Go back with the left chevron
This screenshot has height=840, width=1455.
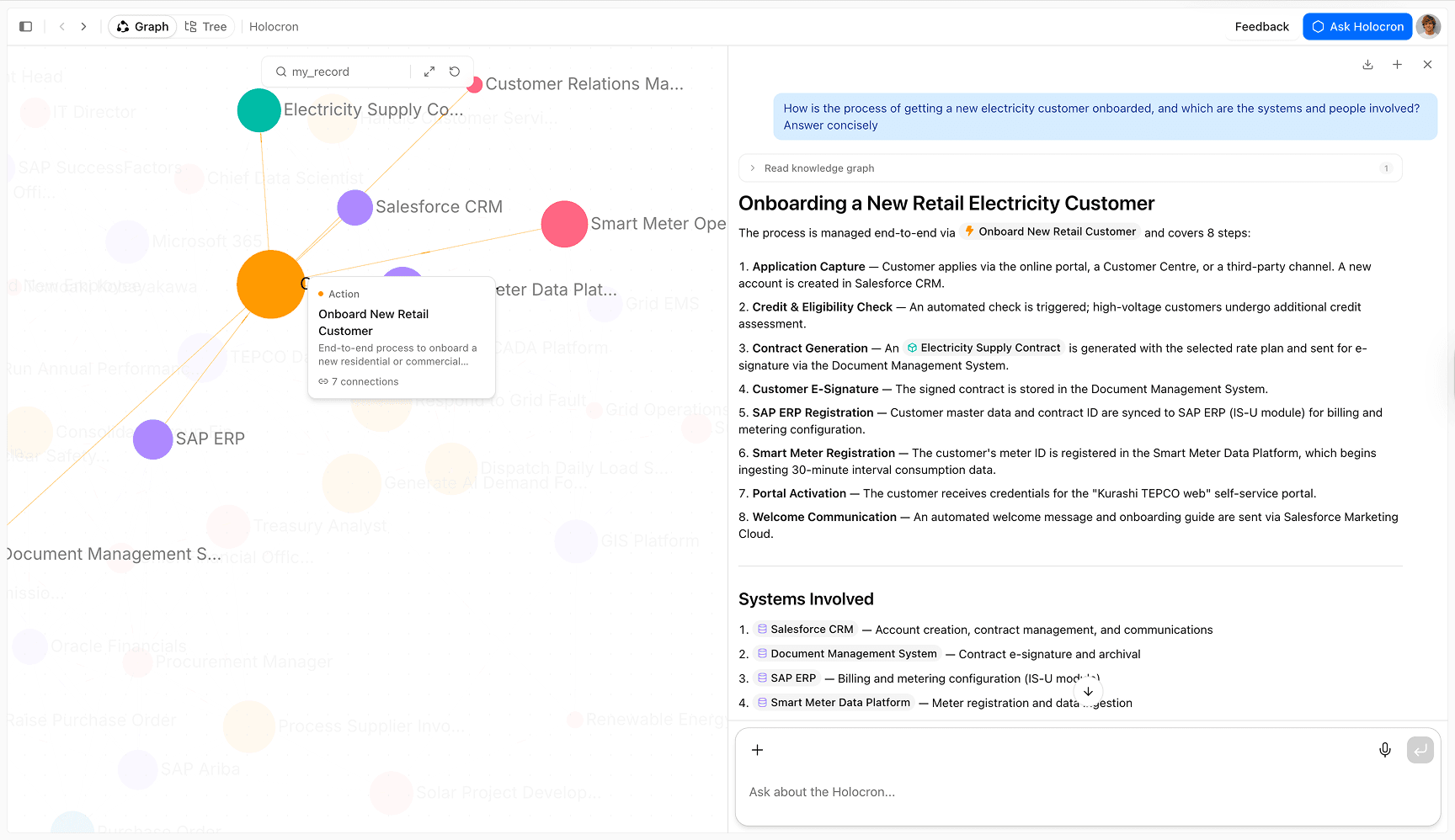(x=62, y=27)
